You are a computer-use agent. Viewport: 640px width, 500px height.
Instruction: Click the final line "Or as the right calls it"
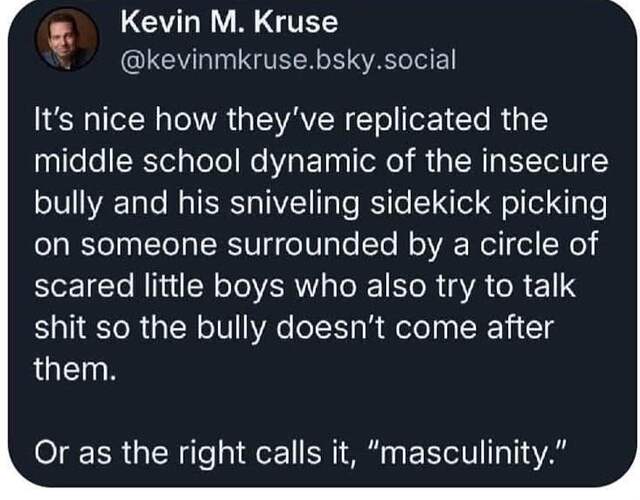click(x=301, y=453)
